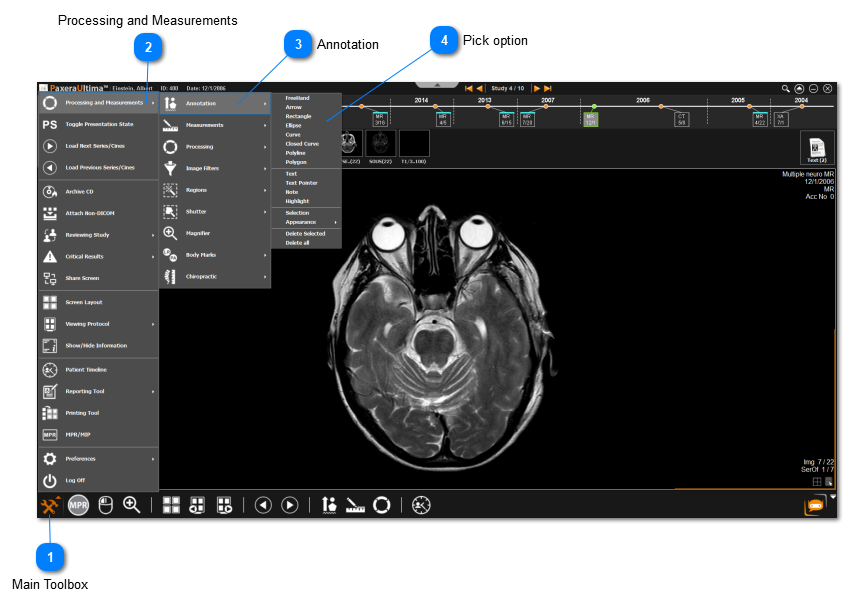This screenshot has height=608, width=846.
Task: Click the ruler measurement icon in bottom toolbar
Action: click(355, 505)
